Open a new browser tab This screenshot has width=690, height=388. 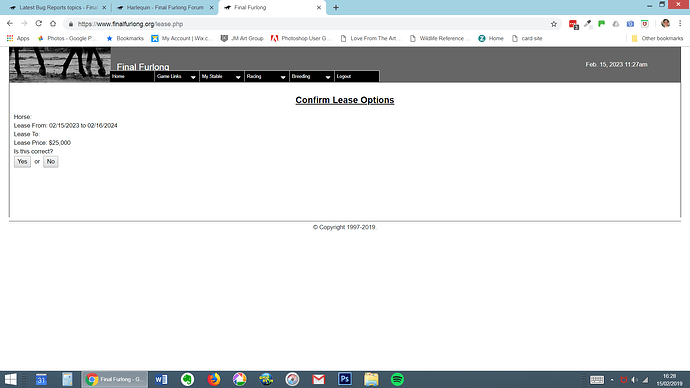pos(336,7)
